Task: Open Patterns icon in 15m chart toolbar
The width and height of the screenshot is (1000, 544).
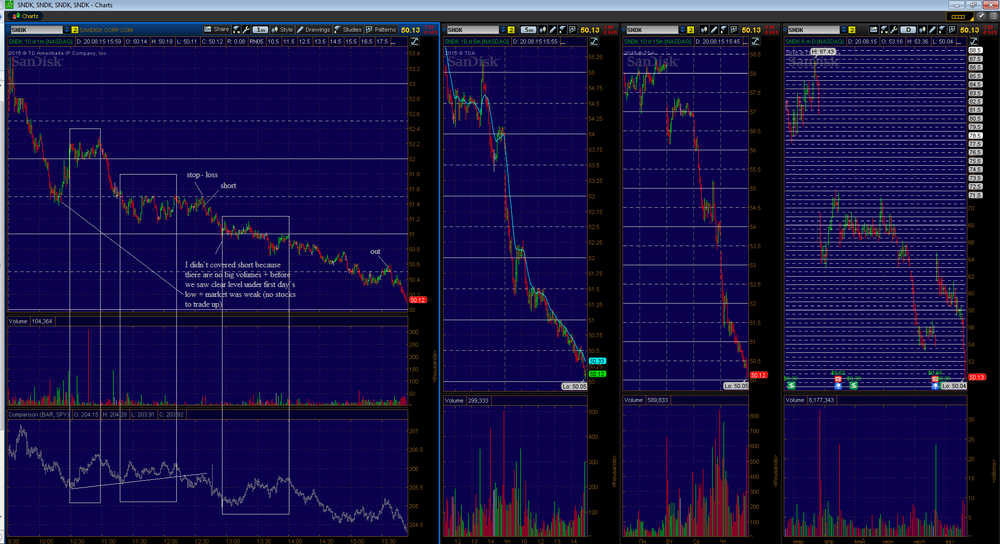Action: click(733, 30)
